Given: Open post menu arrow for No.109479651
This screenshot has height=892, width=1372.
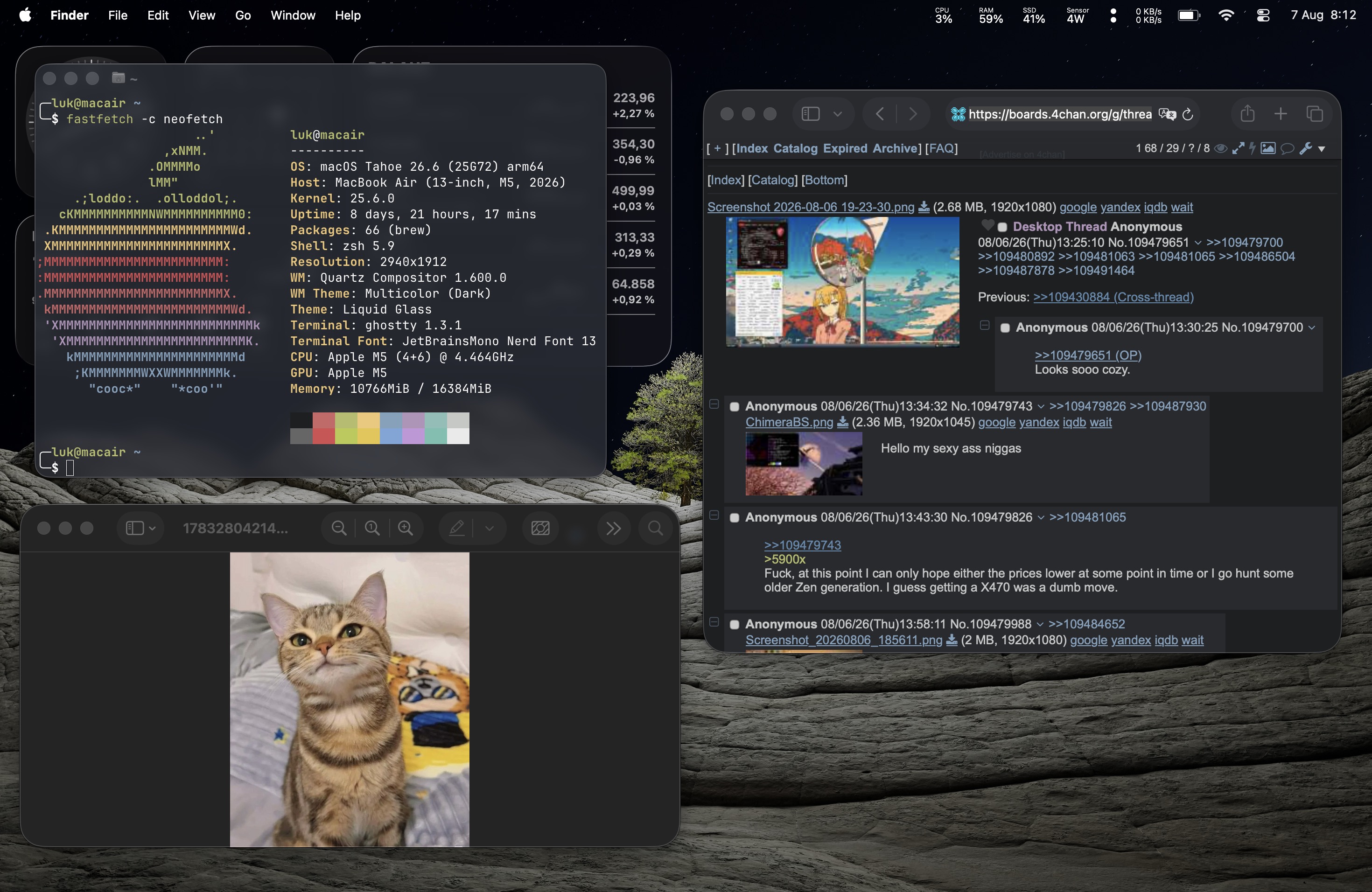Looking at the screenshot, I should [1197, 243].
